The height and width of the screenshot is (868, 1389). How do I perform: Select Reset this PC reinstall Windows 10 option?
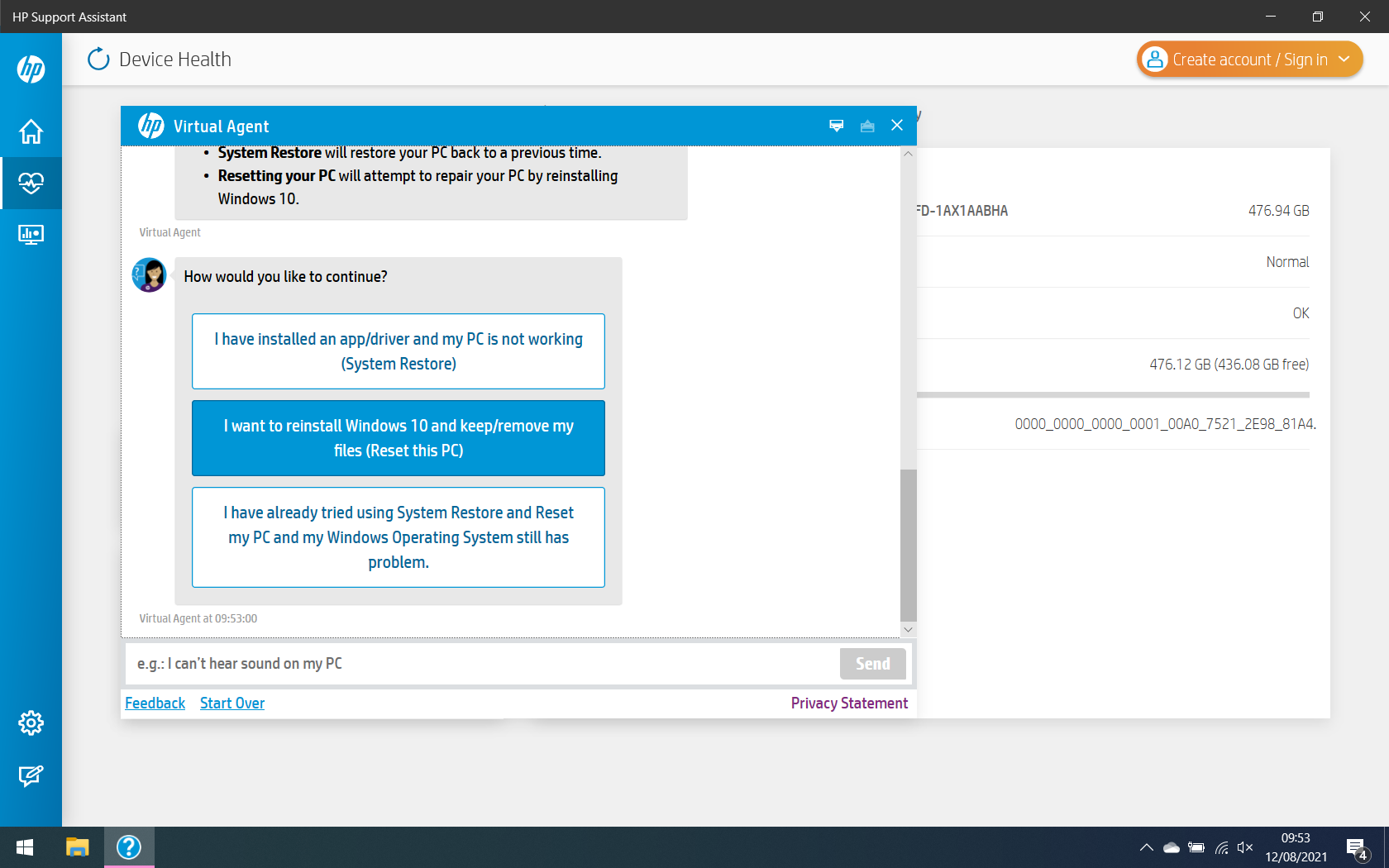[399, 438]
